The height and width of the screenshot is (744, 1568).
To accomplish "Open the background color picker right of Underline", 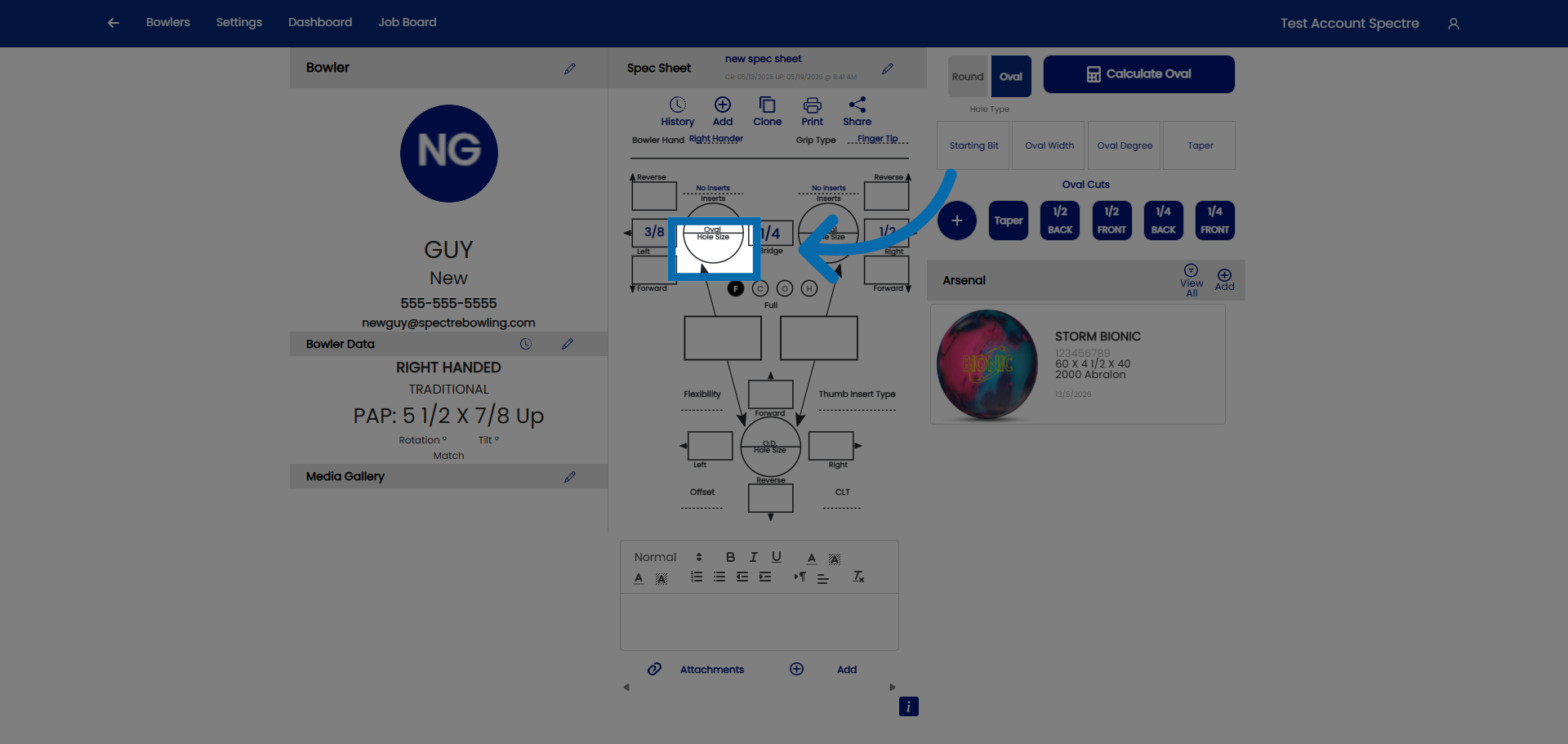I will click(835, 558).
